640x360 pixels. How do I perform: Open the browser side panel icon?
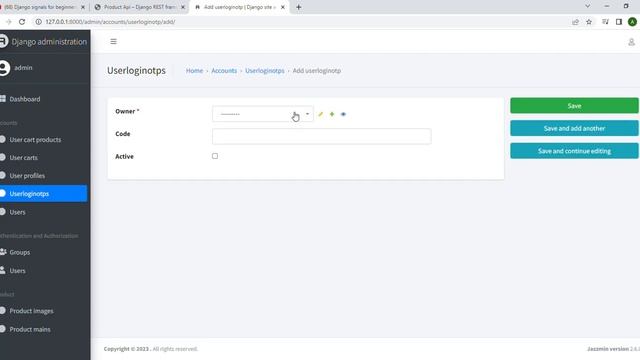pyautogui.click(x=619, y=22)
